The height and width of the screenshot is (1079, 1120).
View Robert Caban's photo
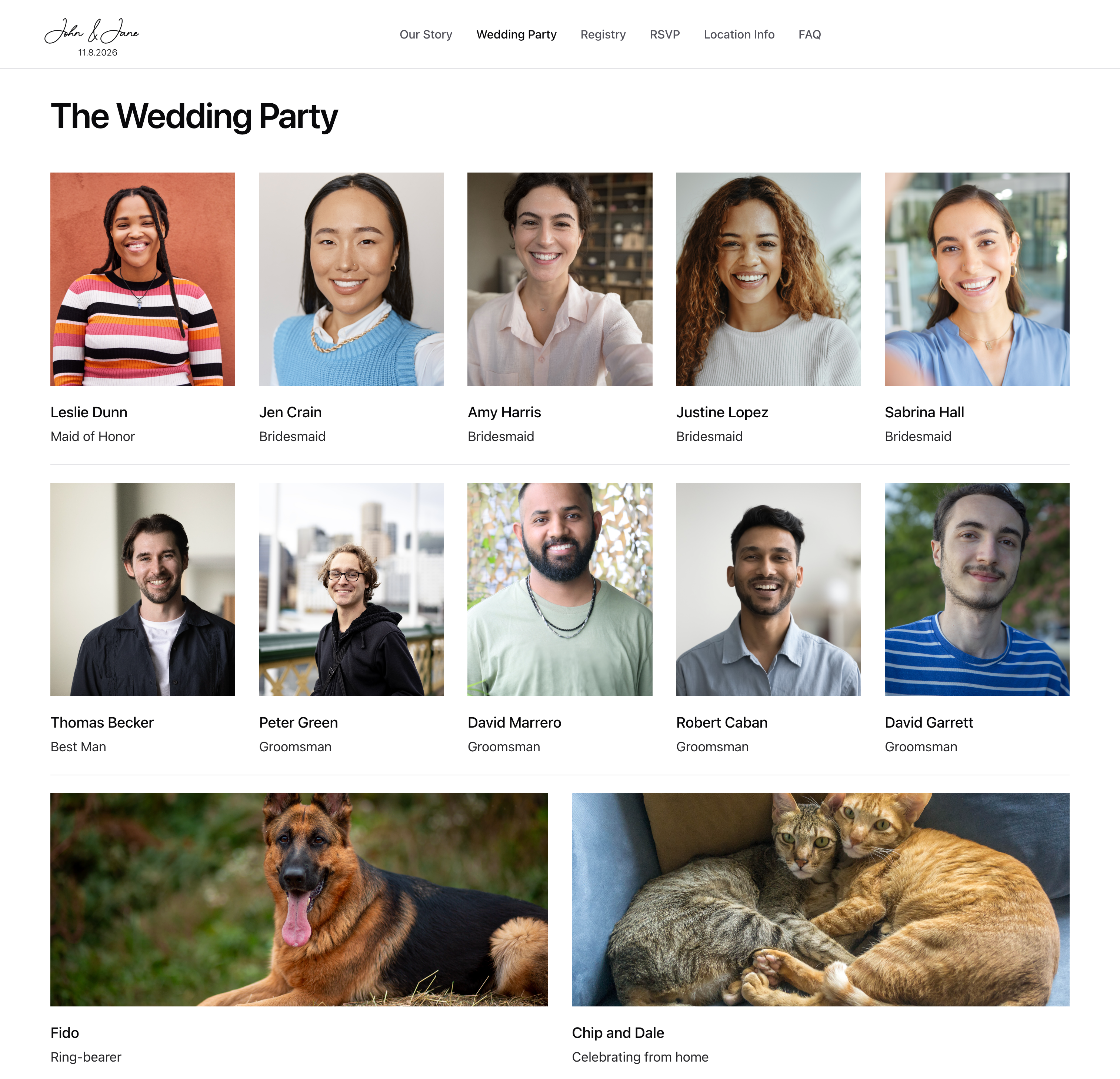click(768, 589)
